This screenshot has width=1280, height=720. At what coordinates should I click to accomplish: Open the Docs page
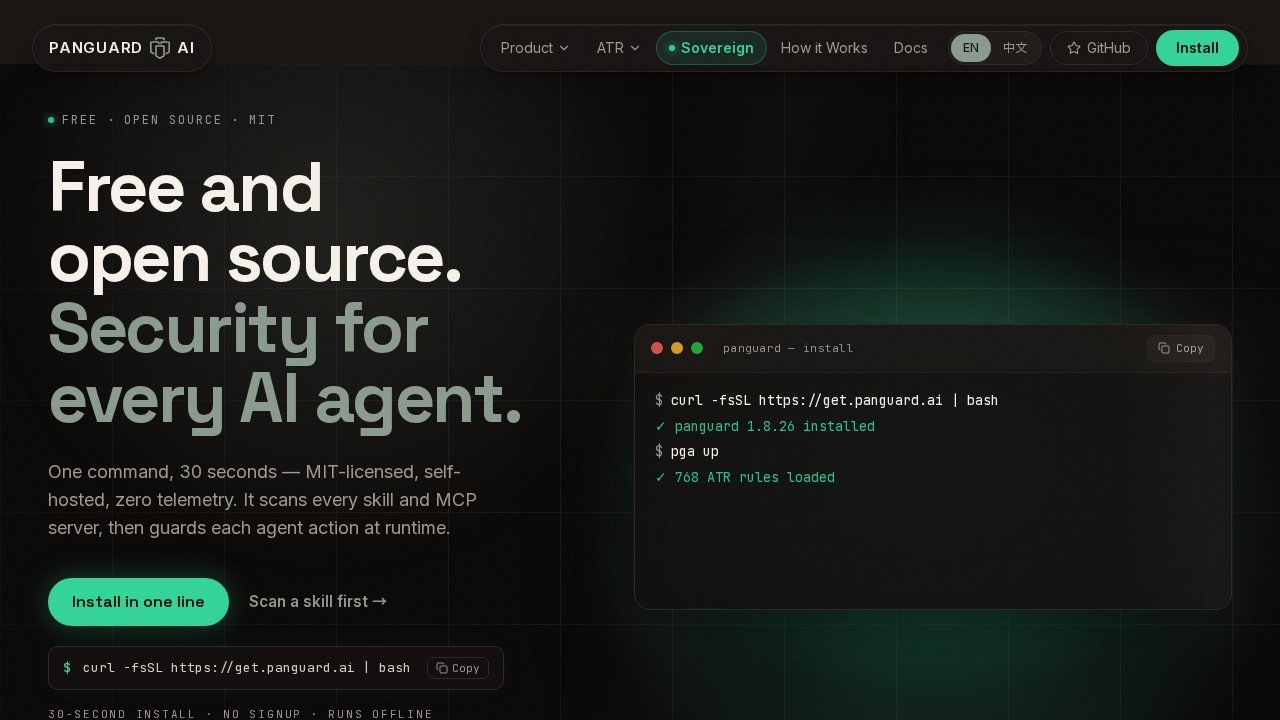[910, 48]
